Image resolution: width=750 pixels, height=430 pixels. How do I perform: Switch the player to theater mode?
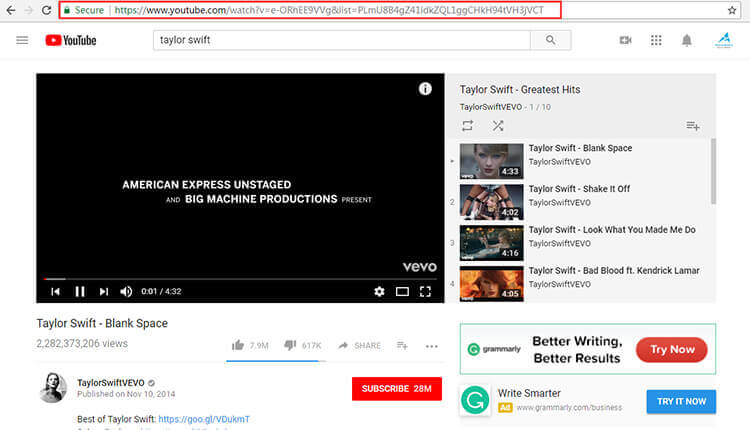click(x=402, y=291)
